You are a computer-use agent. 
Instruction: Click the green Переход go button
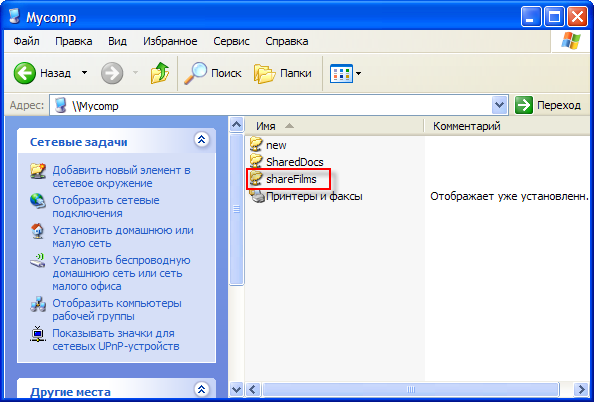[524, 105]
